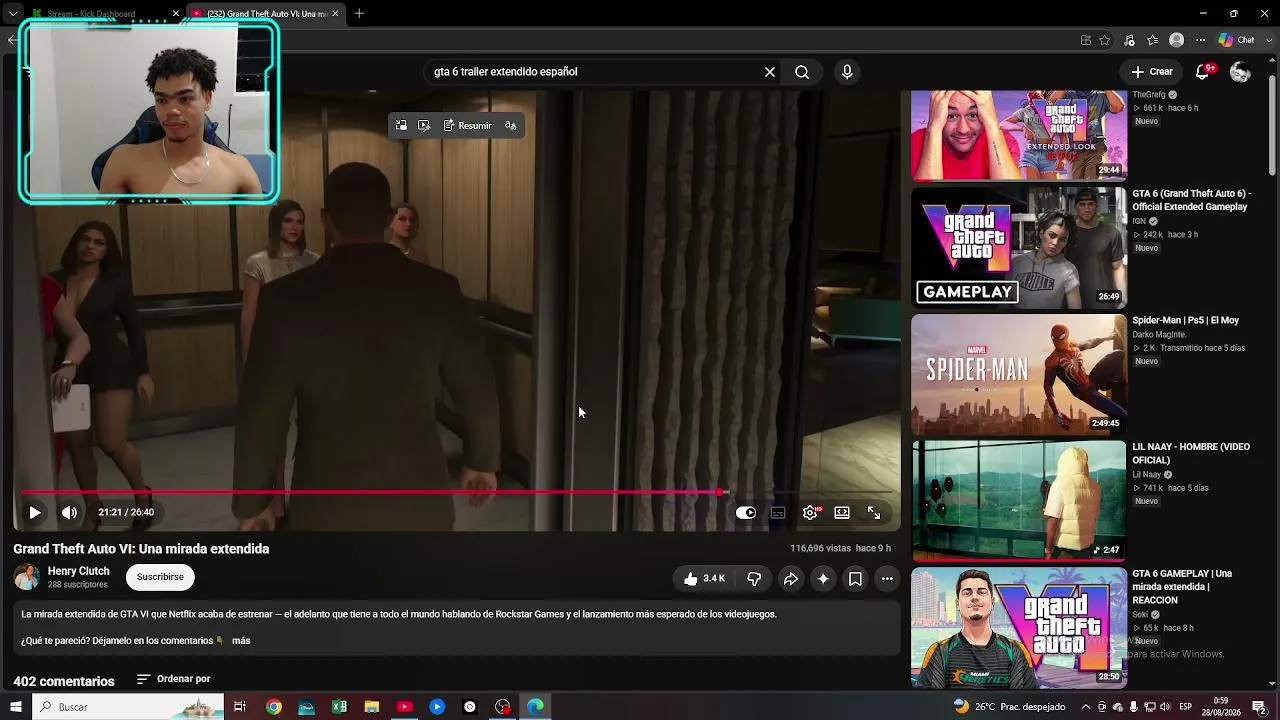Open Excel from the taskbar
1280x720 pixels.
click(339, 707)
